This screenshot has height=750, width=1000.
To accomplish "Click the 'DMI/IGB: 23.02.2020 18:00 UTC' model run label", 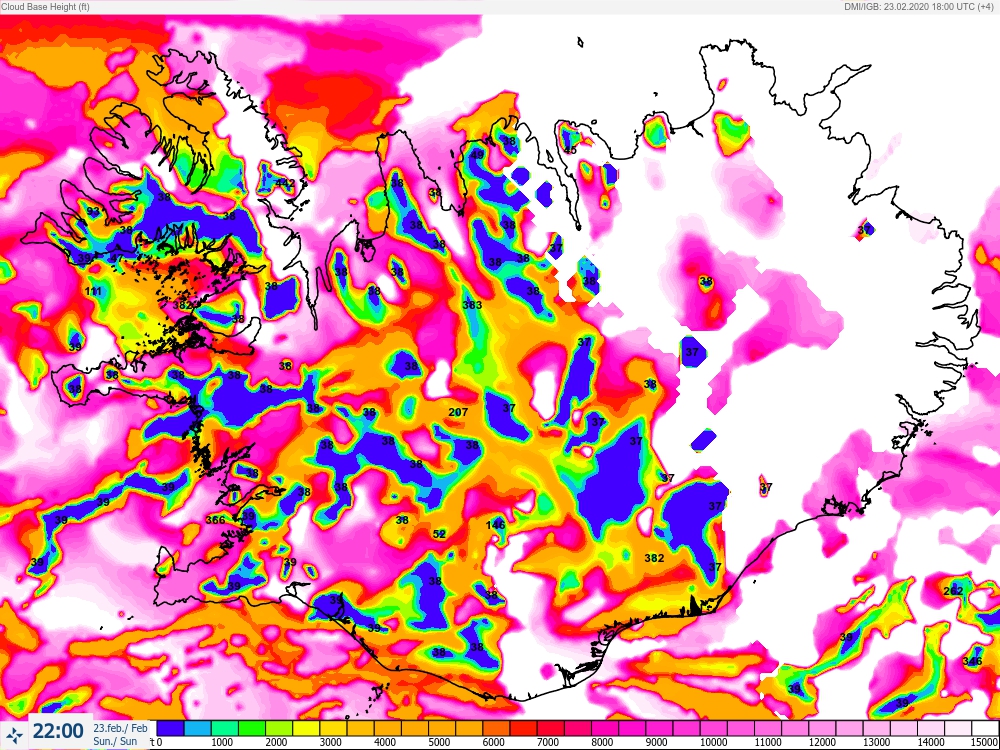I will [x=911, y=7].
